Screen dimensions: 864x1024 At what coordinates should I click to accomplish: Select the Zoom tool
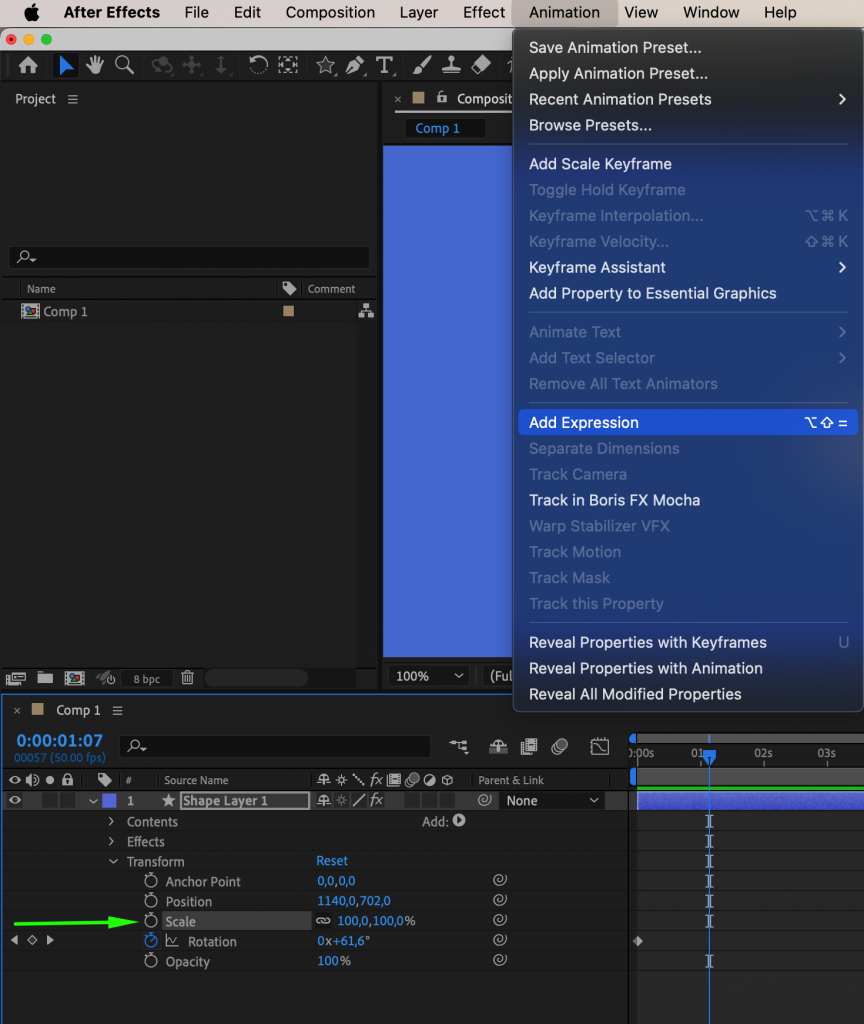[124, 64]
